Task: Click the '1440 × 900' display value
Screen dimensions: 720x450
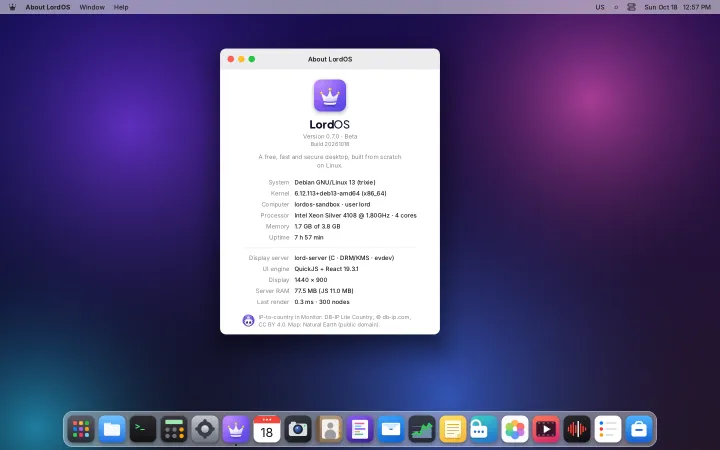Action: pyautogui.click(x=311, y=280)
